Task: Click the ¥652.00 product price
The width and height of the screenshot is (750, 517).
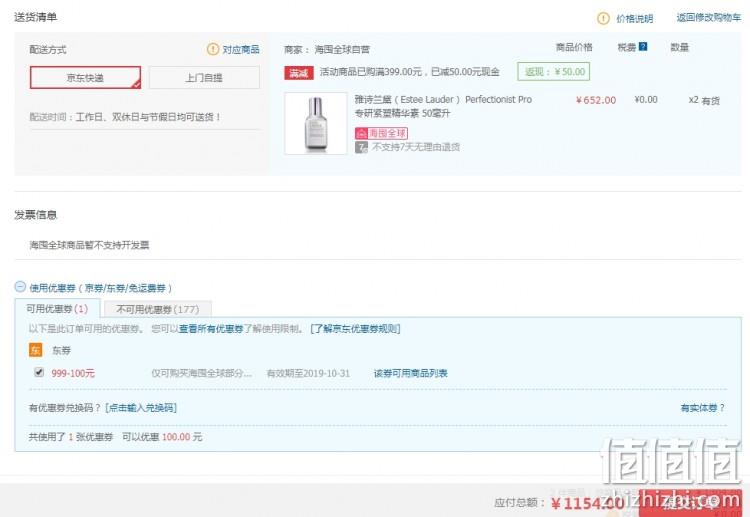Action: (596, 100)
